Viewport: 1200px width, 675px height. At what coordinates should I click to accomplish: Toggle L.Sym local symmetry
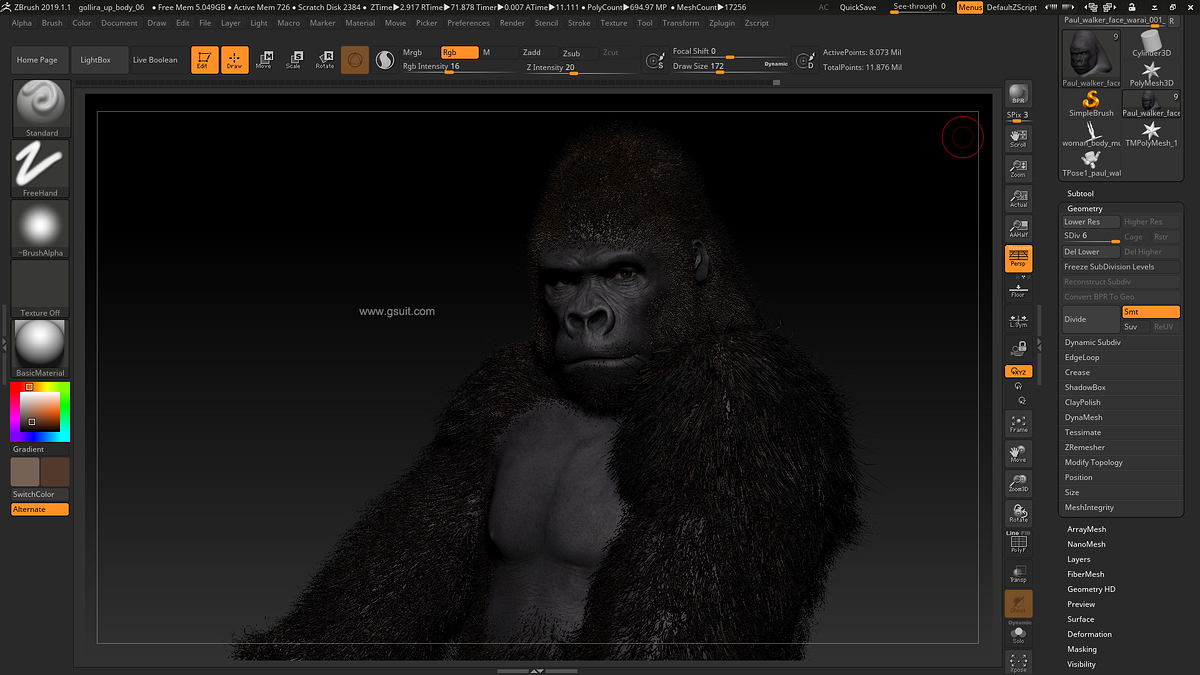pyautogui.click(x=1018, y=320)
